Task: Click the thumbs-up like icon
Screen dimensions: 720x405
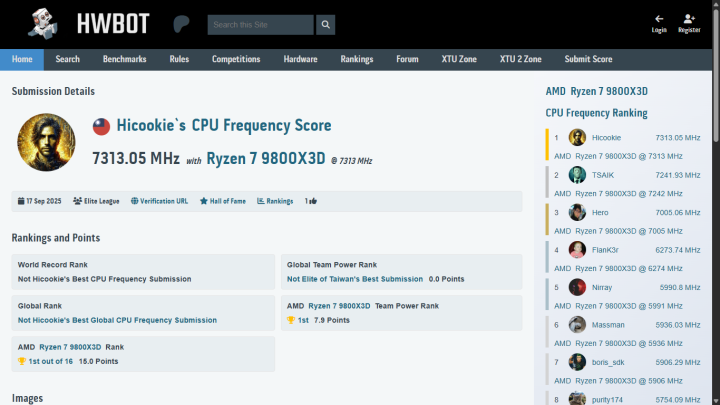Action: coord(313,201)
